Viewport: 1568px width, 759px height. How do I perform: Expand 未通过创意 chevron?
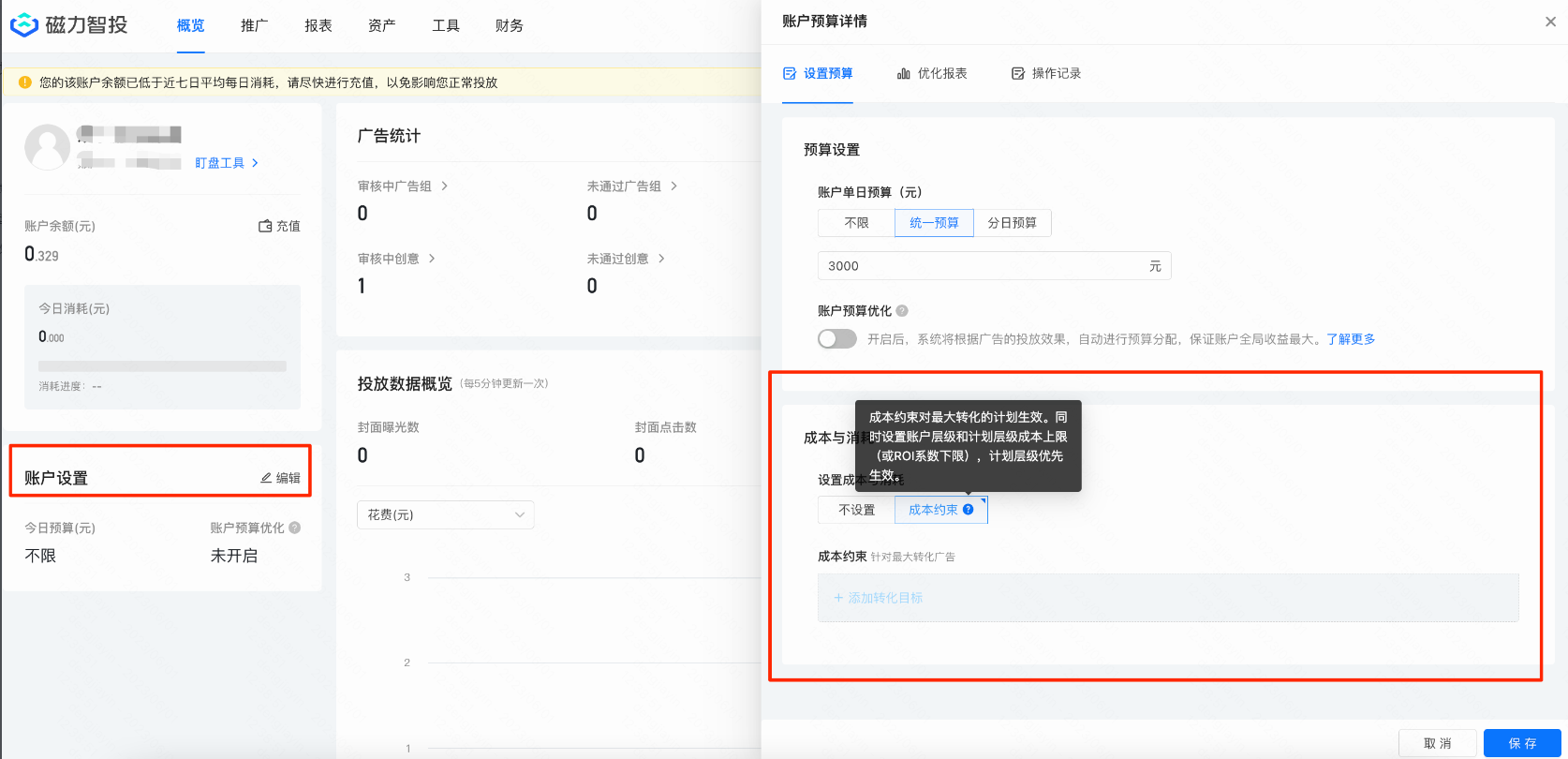click(661, 259)
